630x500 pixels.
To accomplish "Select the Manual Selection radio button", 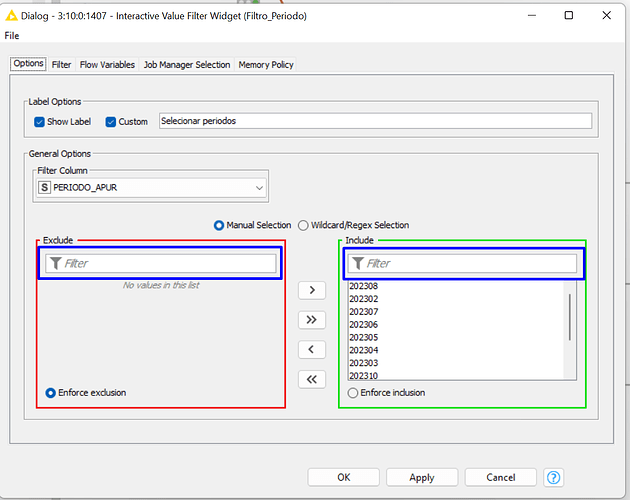I will pos(219,225).
